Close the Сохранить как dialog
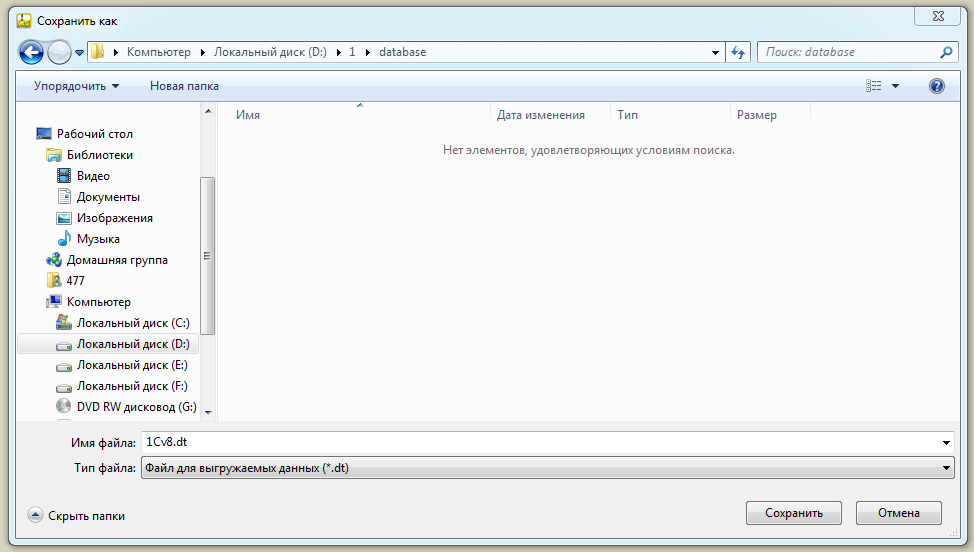 pyautogui.click(x=939, y=16)
